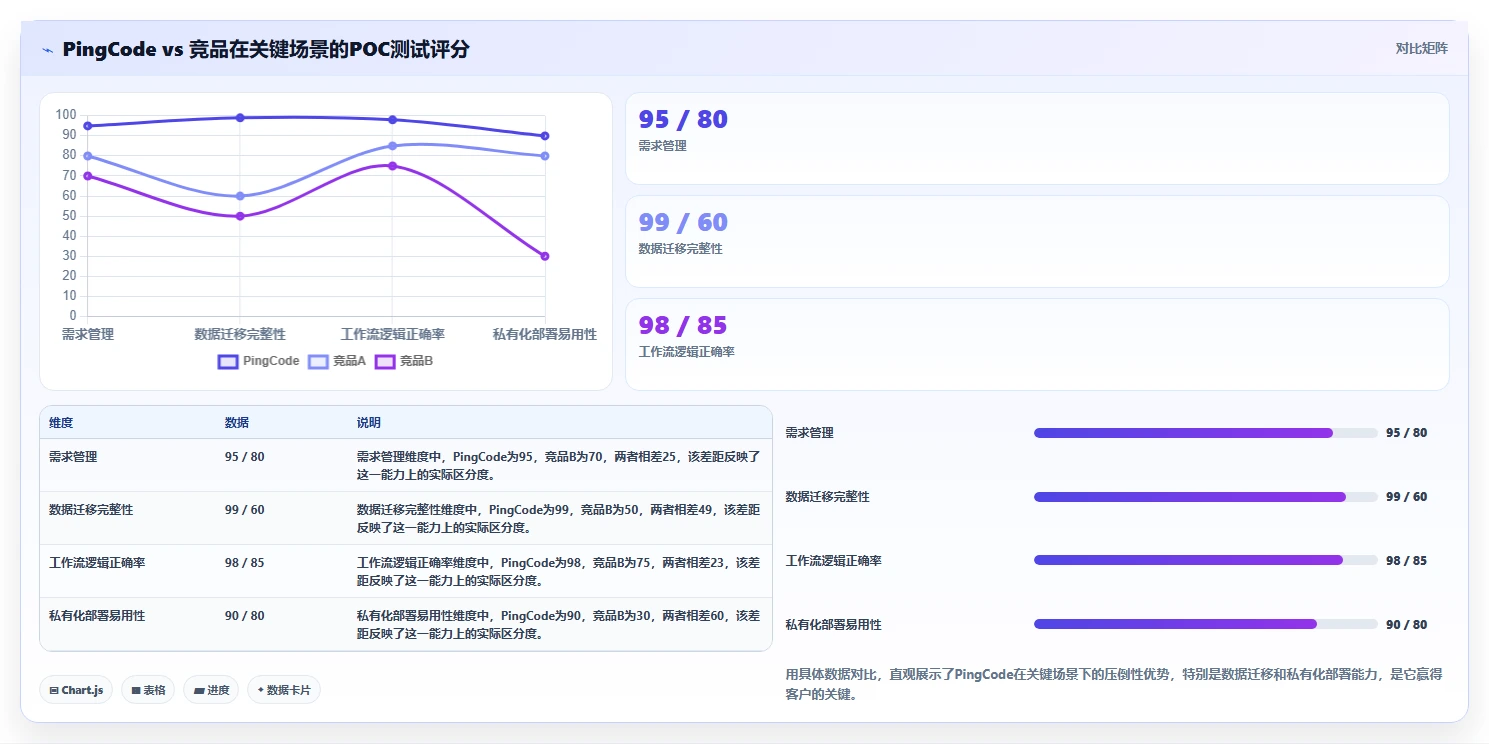Select the 私有化部署易用性 cell in the table
The height and width of the screenshot is (744, 1489).
point(97,616)
